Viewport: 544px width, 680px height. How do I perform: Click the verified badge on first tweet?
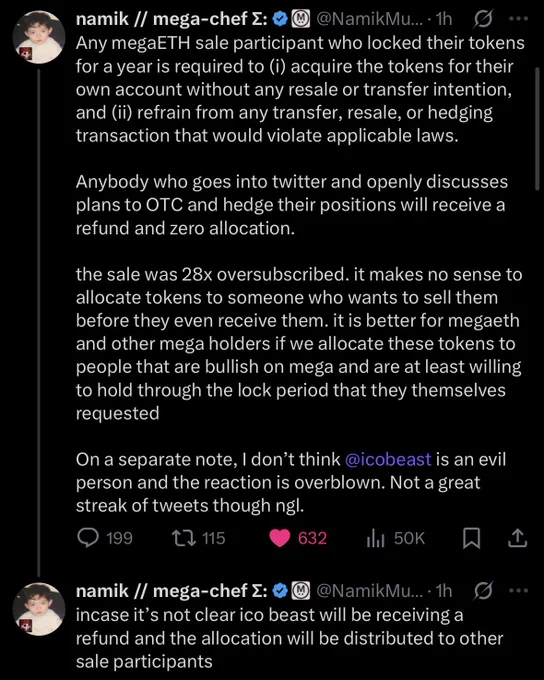282,19
